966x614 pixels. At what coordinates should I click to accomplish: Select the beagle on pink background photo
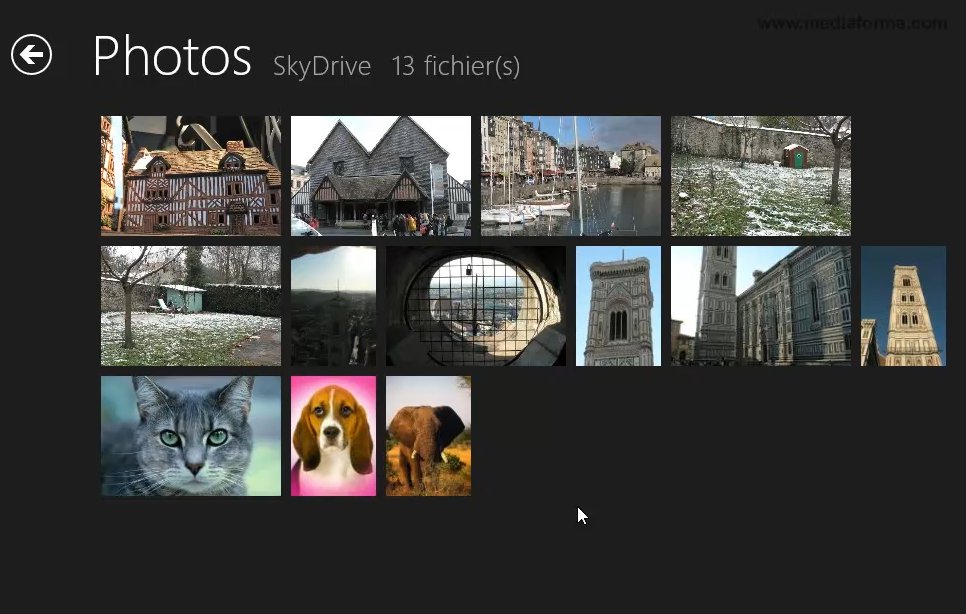coord(333,436)
